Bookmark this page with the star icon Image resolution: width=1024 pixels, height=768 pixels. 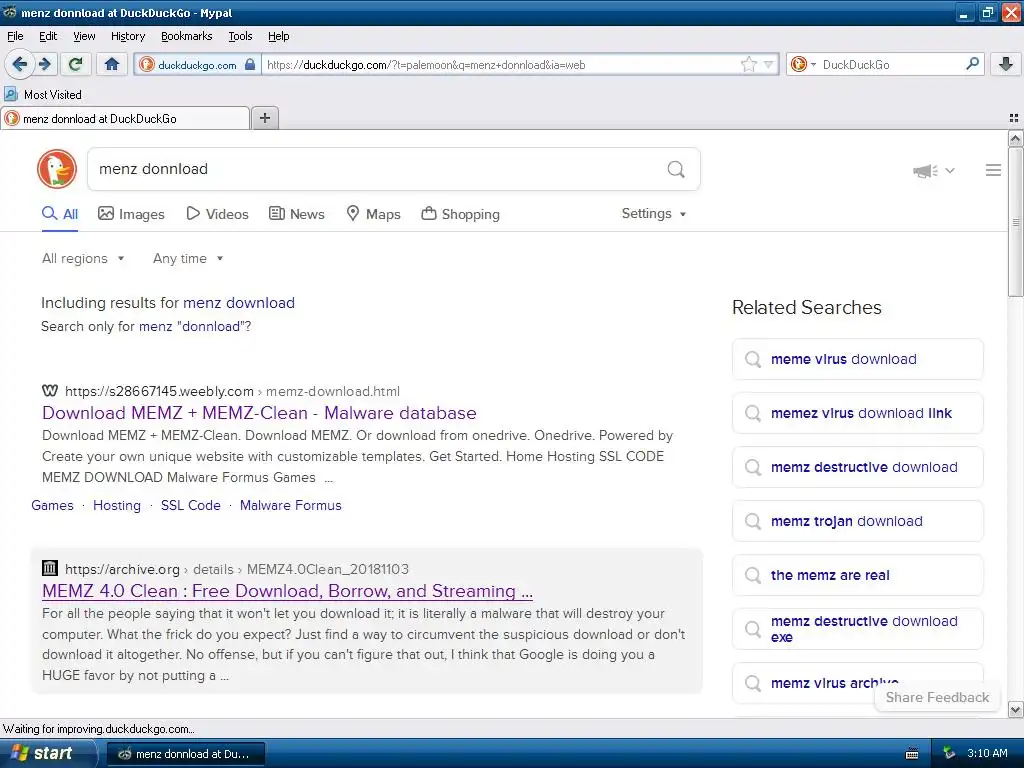[x=749, y=64]
